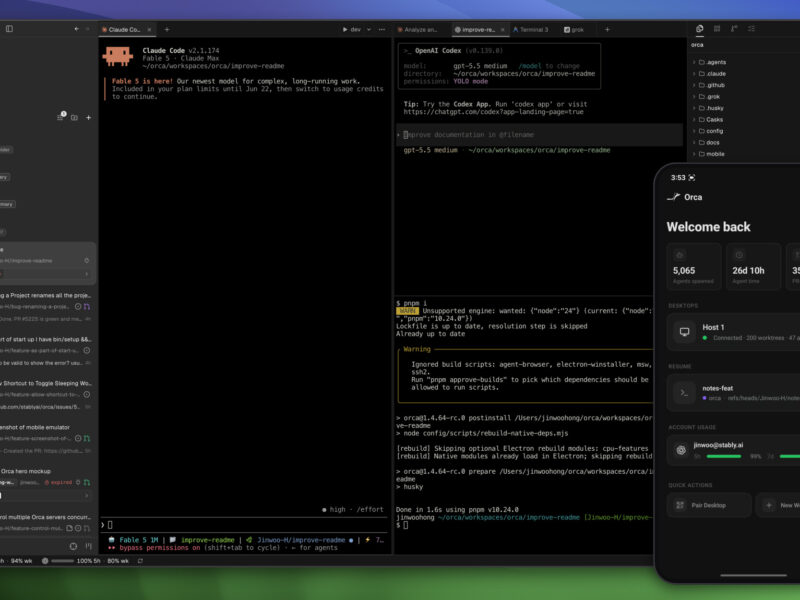Switch to the Claude Co.. tab

pos(123,30)
